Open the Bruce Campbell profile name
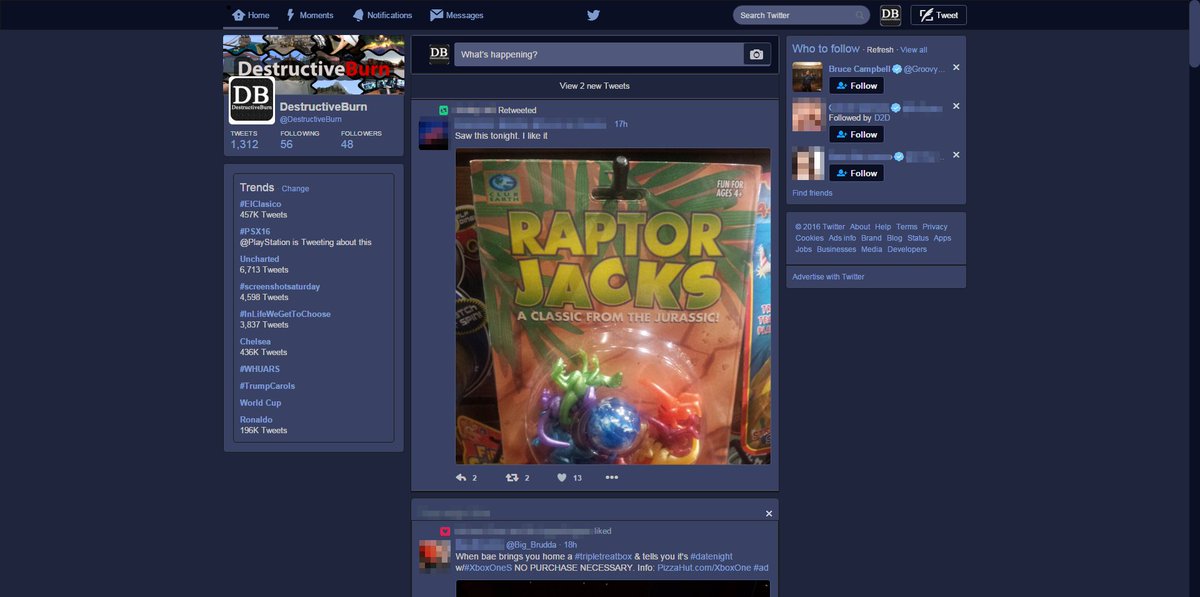 tap(859, 69)
